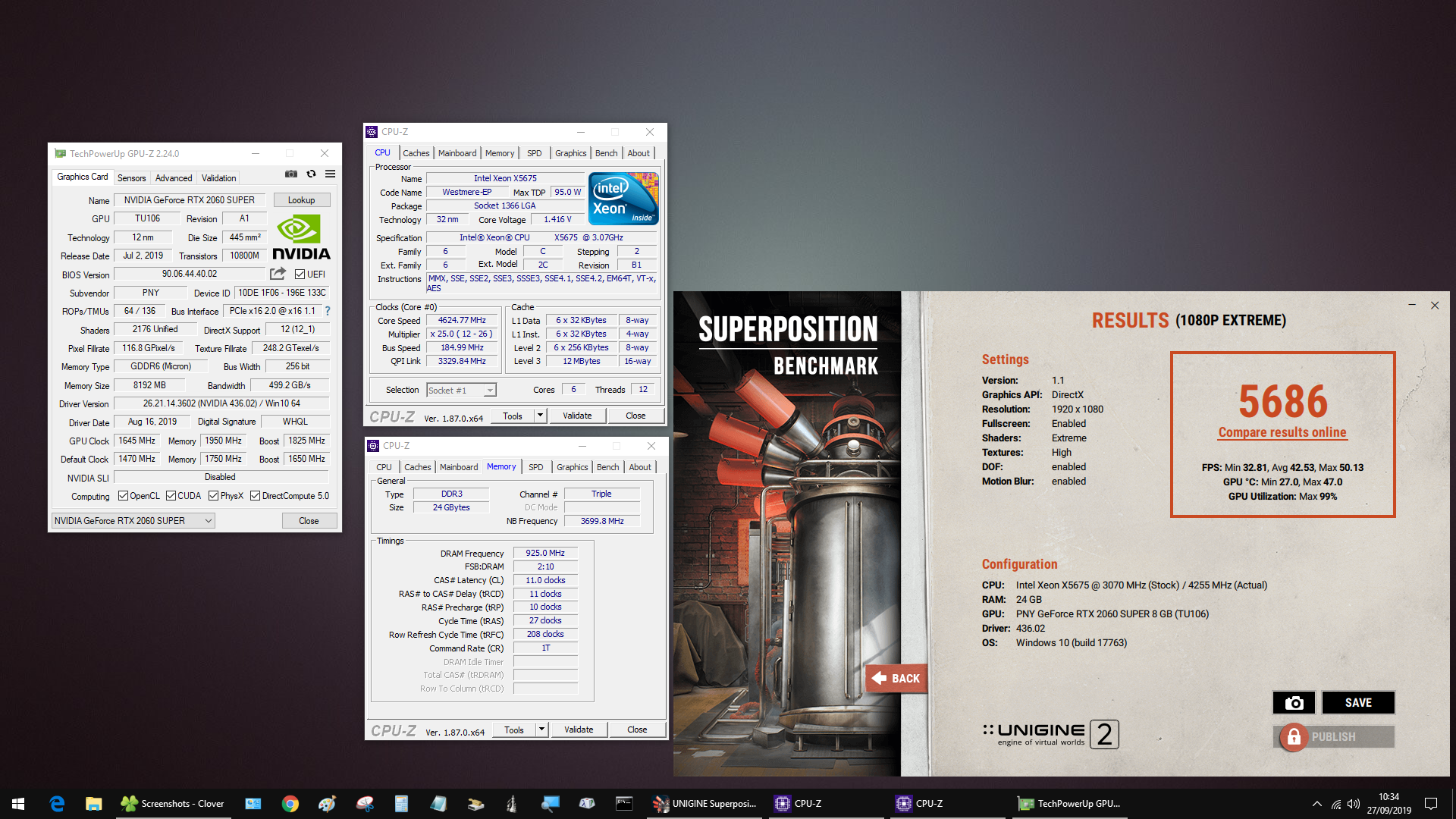The image size is (1456, 819).
Task: Open Microsoft Edge from the taskbar
Action: coord(57,804)
